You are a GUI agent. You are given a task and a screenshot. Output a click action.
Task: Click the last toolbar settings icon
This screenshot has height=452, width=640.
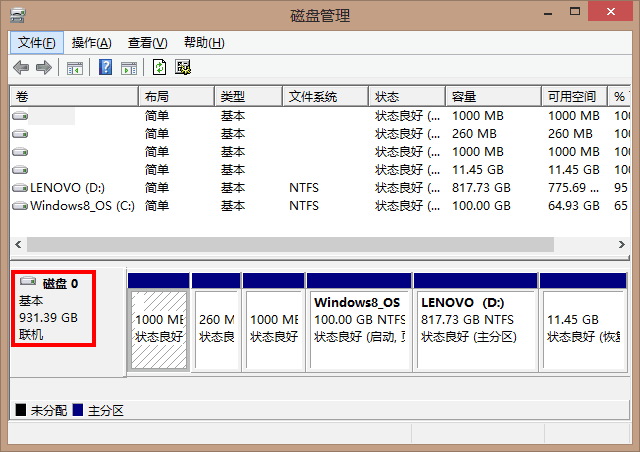183,67
